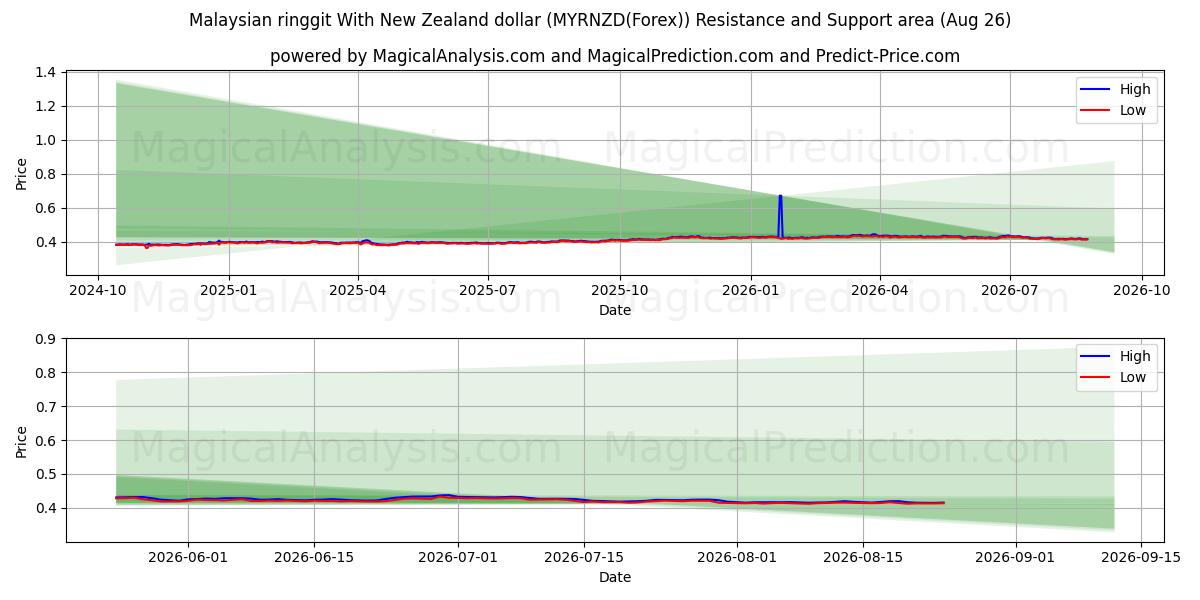The height and width of the screenshot is (600, 1200).
Task: Click the '2026-10' x-axis tick label
Action: click(x=1141, y=290)
